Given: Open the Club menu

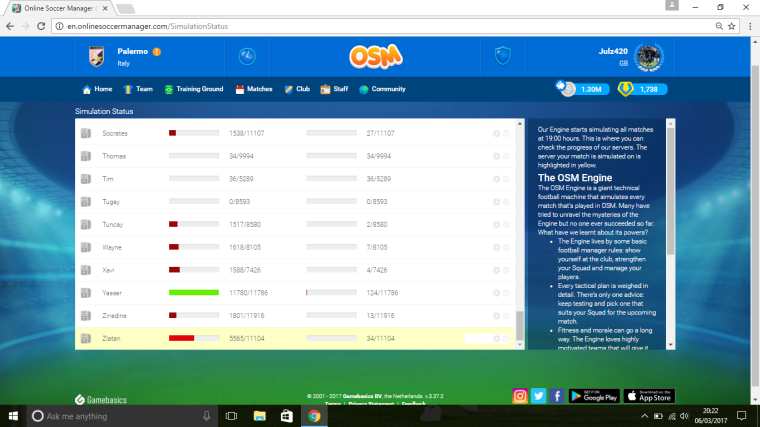Looking at the screenshot, I should click(x=297, y=89).
